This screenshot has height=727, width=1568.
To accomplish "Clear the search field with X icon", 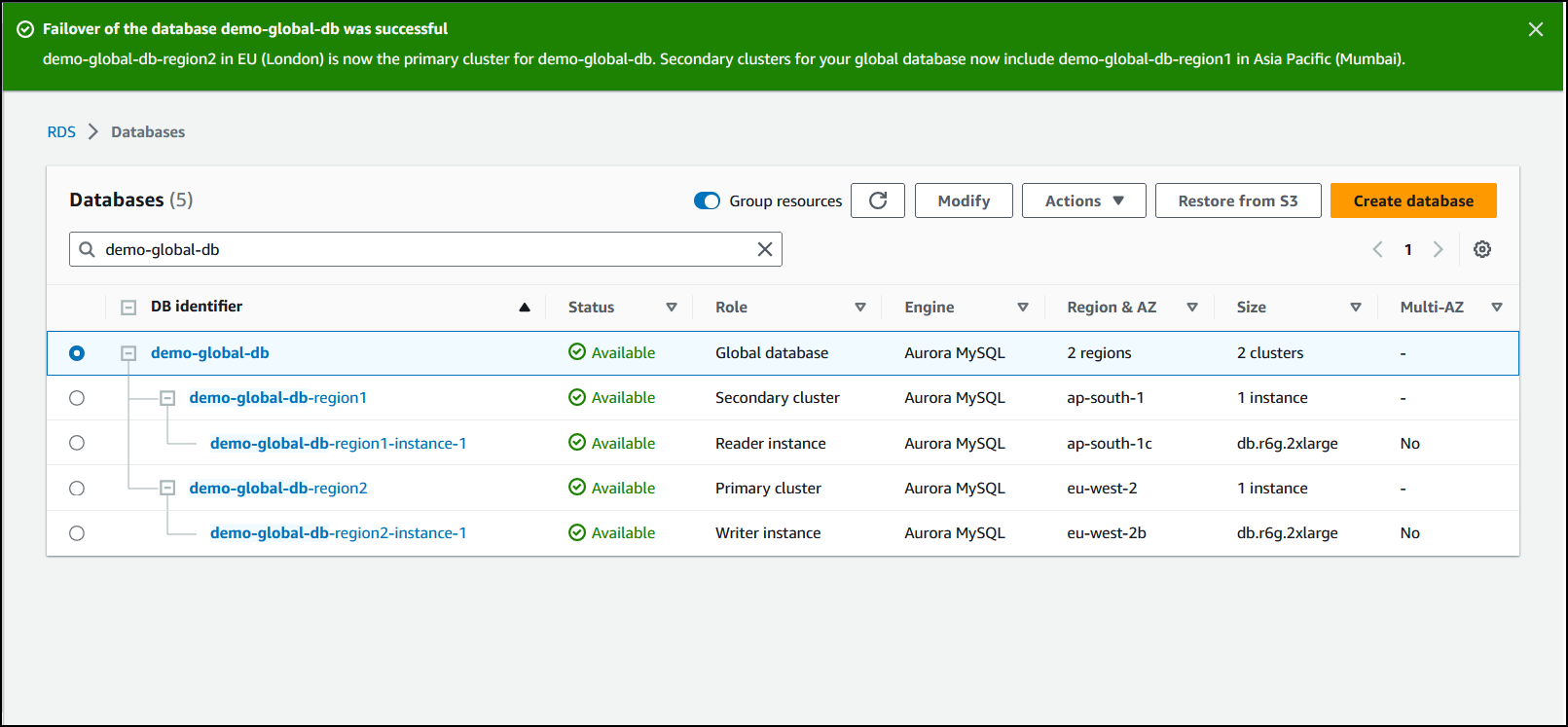I will (765, 249).
